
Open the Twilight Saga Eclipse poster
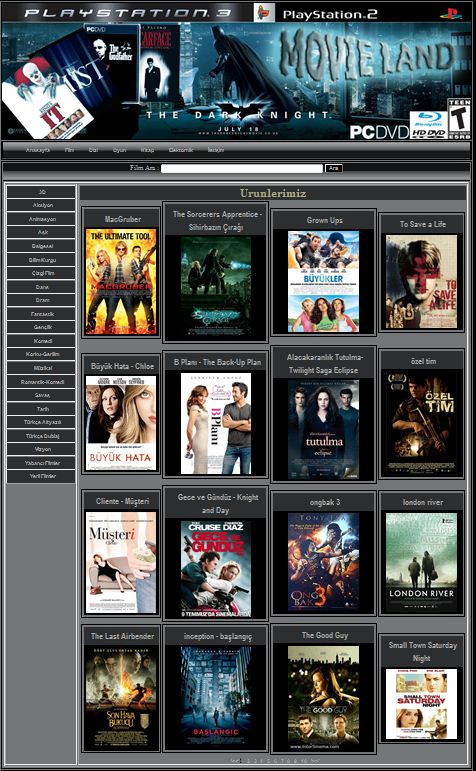324,429
